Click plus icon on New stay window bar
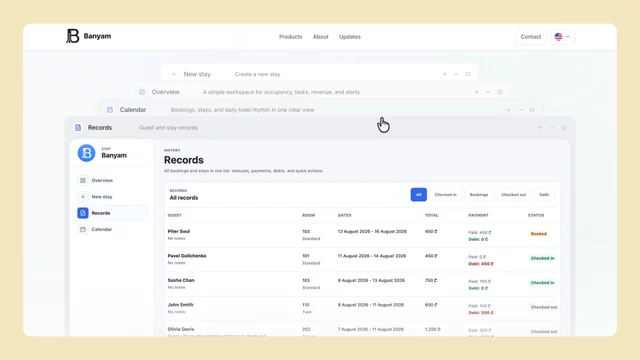640x360 pixels. (x=444, y=74)
